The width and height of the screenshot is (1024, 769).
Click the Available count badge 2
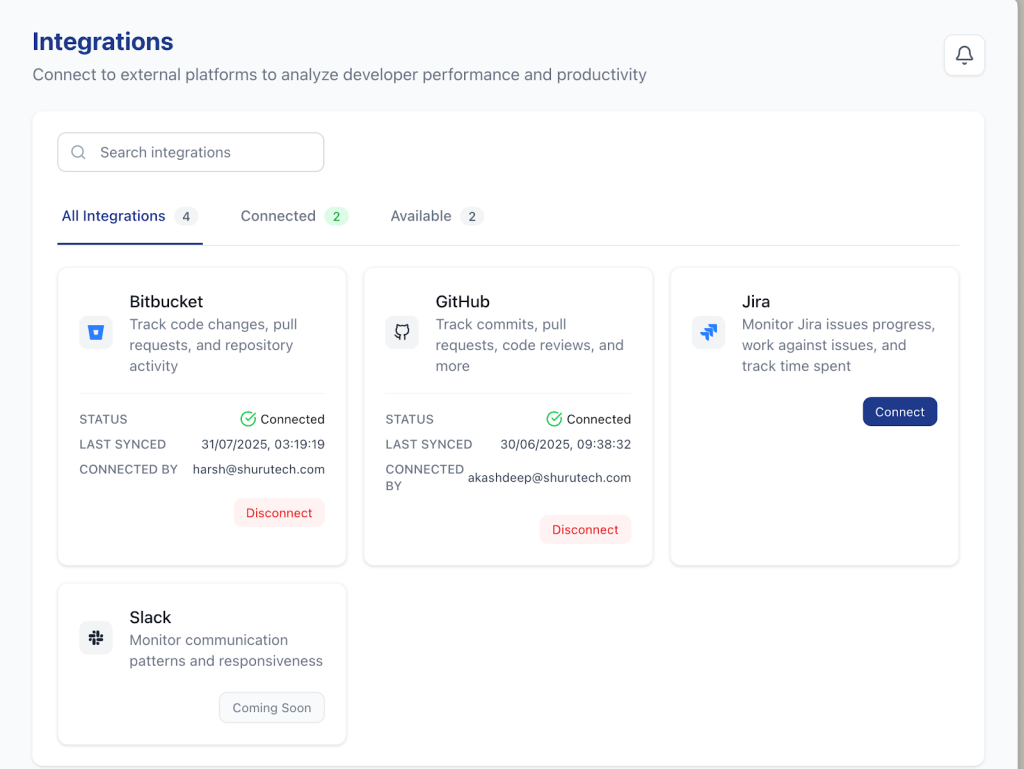pos(472,217)
